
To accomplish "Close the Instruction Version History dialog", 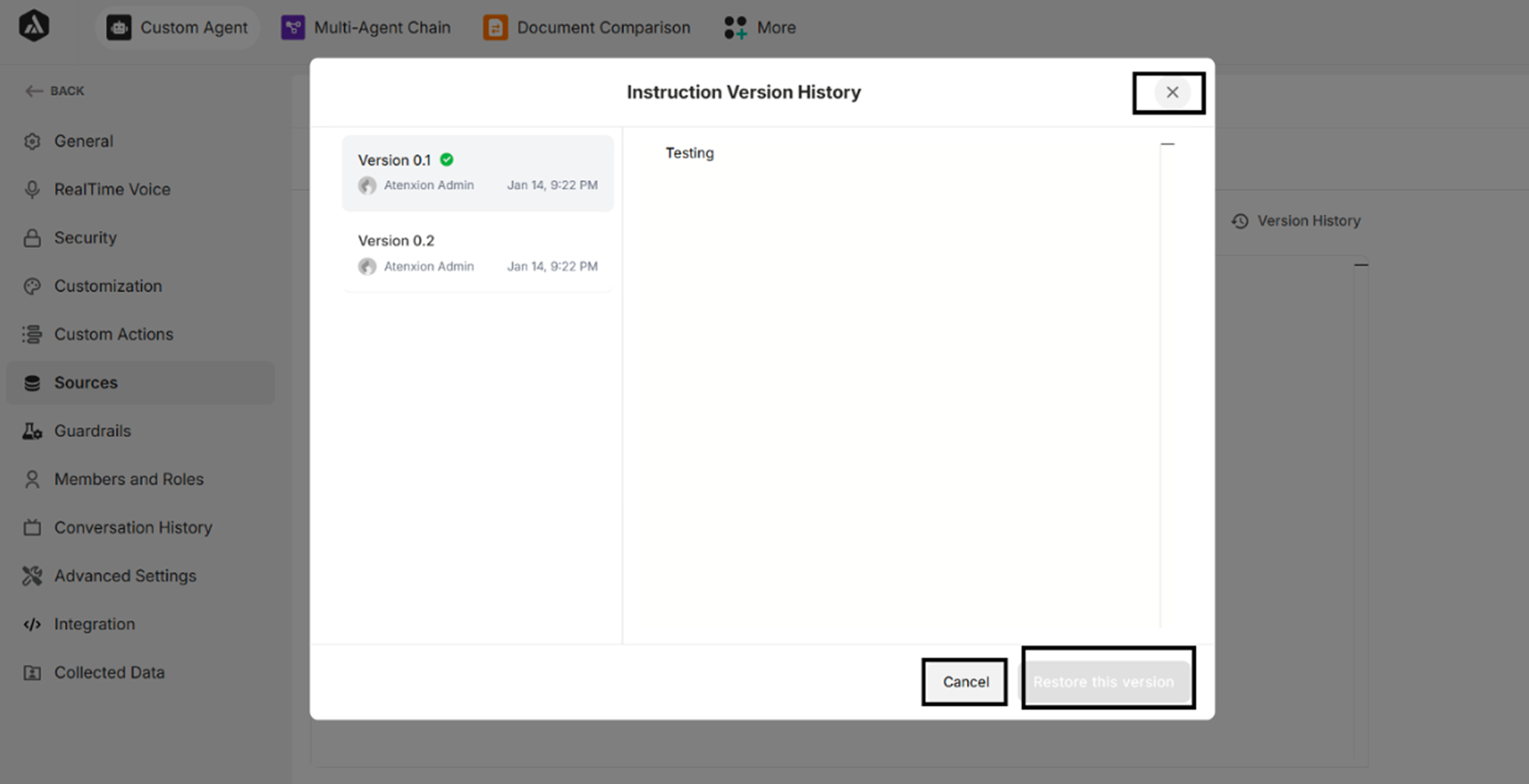I will (x=1171, y=92).
